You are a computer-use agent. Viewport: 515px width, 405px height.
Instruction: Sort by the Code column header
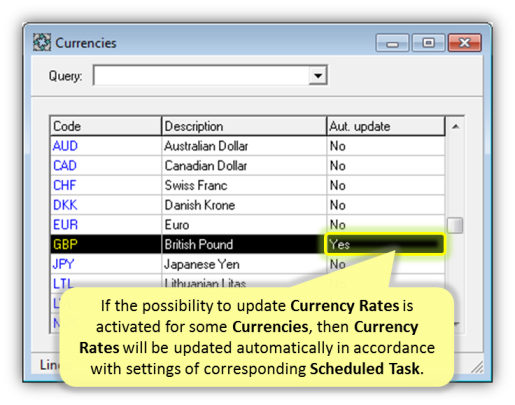coord(106,126)
